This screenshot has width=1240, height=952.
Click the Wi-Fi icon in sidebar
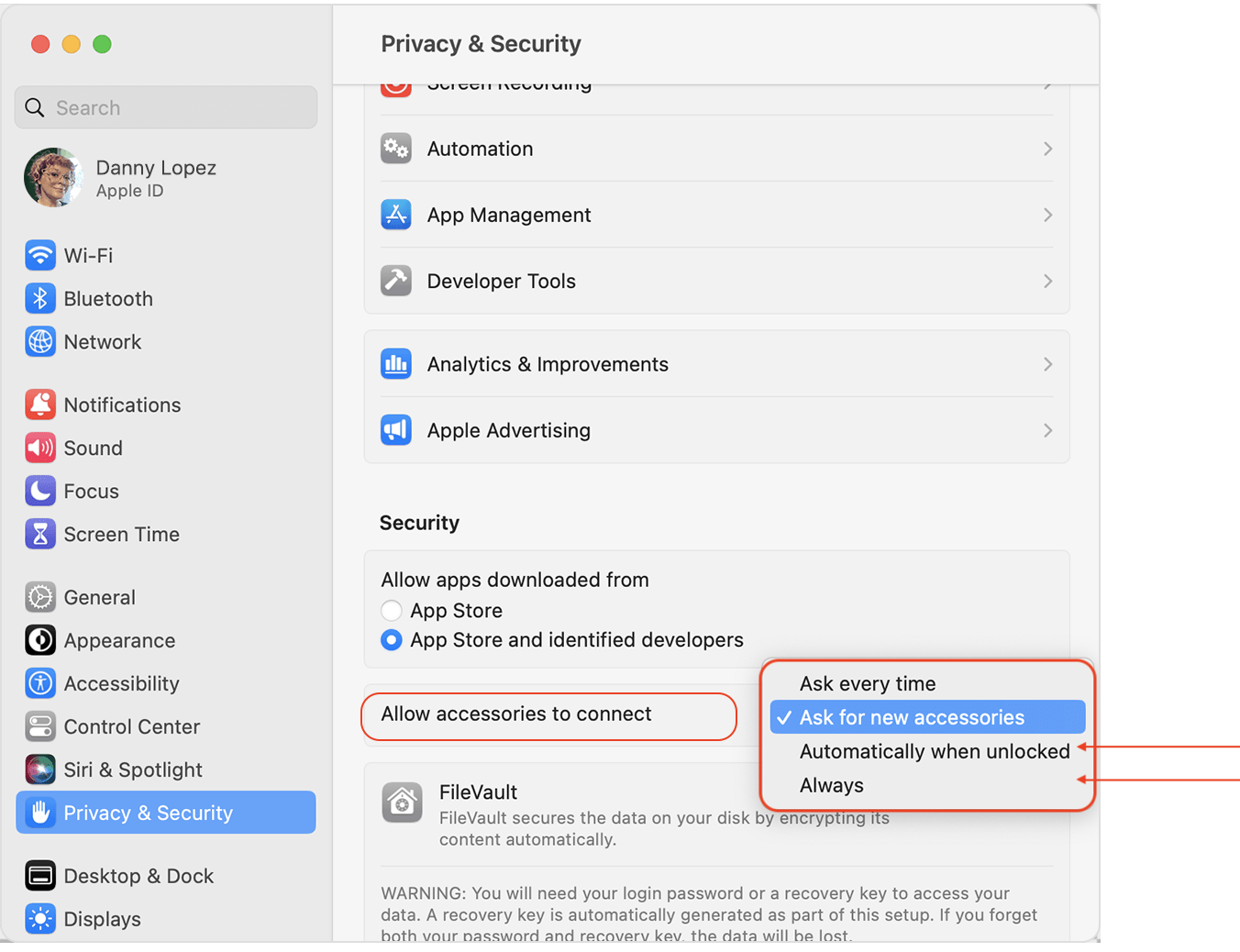coord(40,255)
